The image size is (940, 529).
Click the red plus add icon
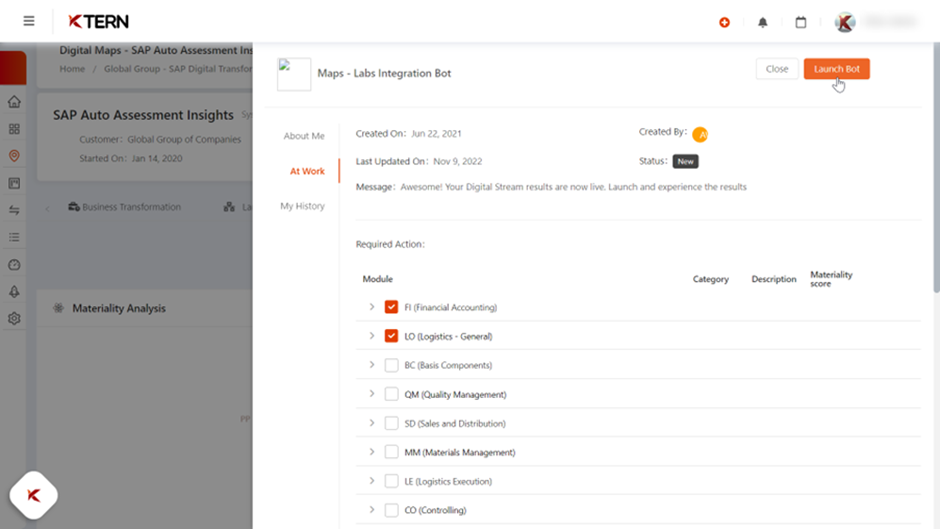[724, 22]
